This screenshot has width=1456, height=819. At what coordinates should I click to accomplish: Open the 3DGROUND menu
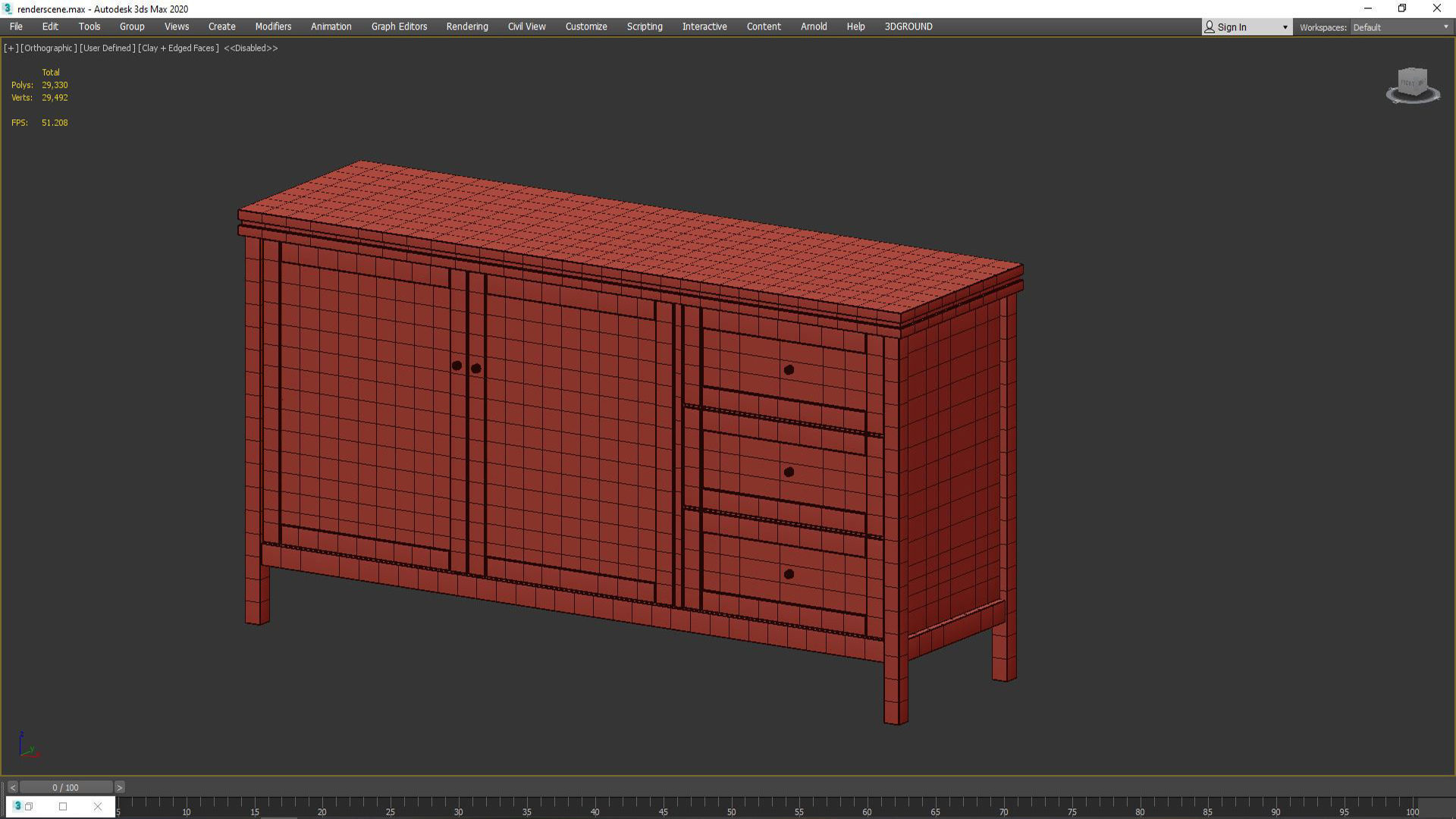[908, 27]
